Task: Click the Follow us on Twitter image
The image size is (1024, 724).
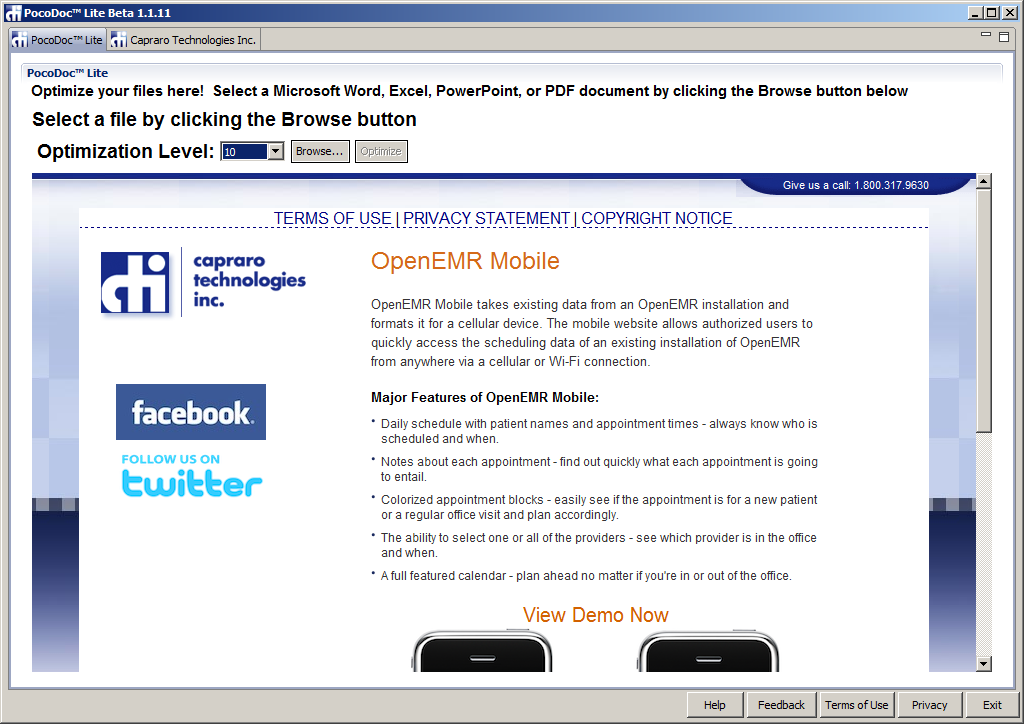Action: (x=191, y=475)
